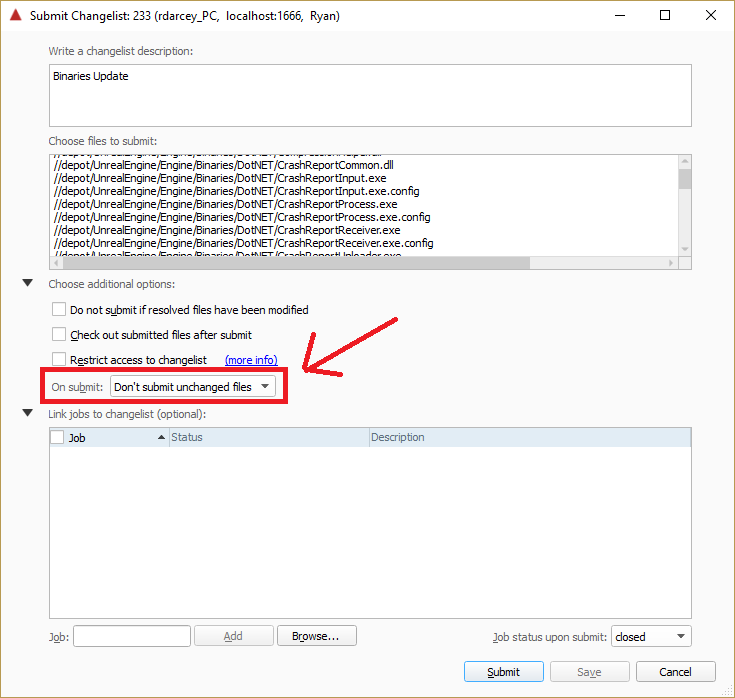The height and width of the screenshot is (698, 735).
Task: Click the Description column header
Action: pyautogui.click(x=530, y=437)
